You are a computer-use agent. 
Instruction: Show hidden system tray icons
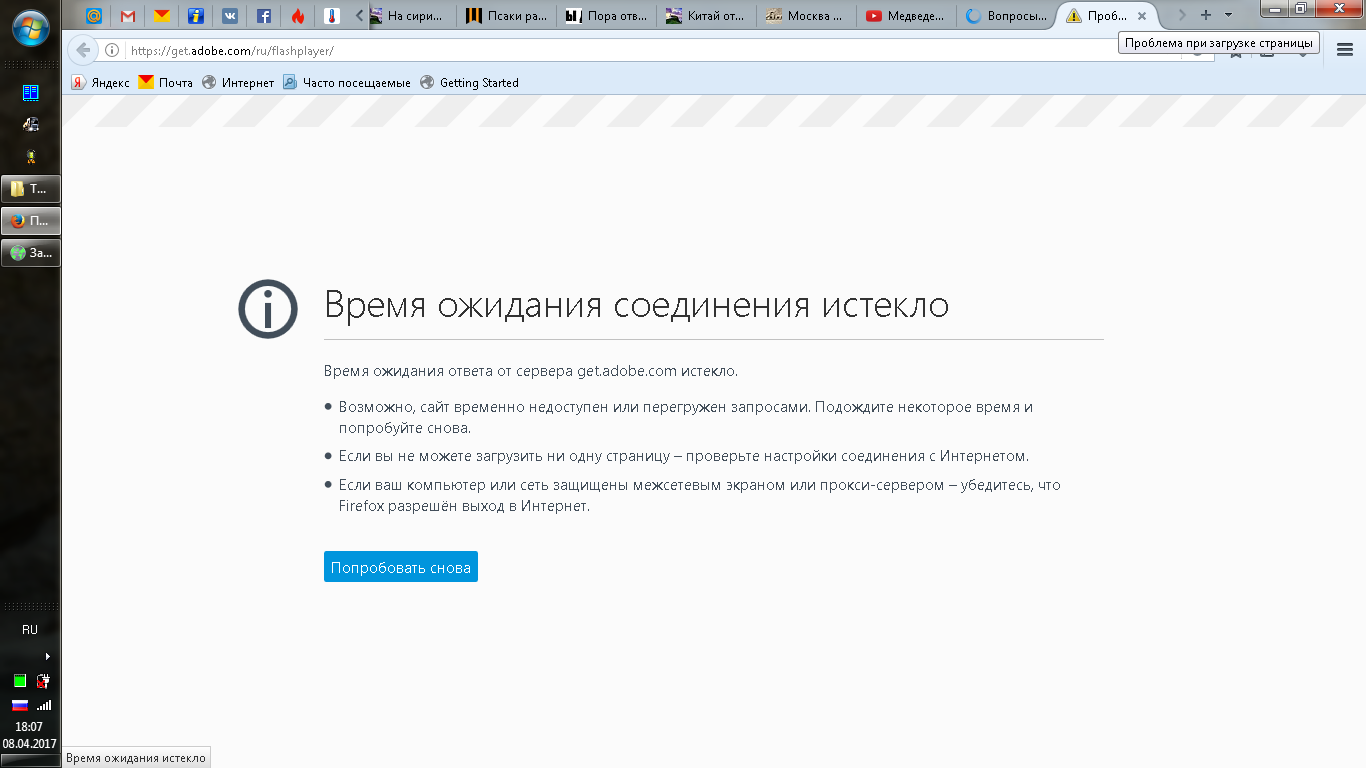pyautogui.click(x=47, y=656)
